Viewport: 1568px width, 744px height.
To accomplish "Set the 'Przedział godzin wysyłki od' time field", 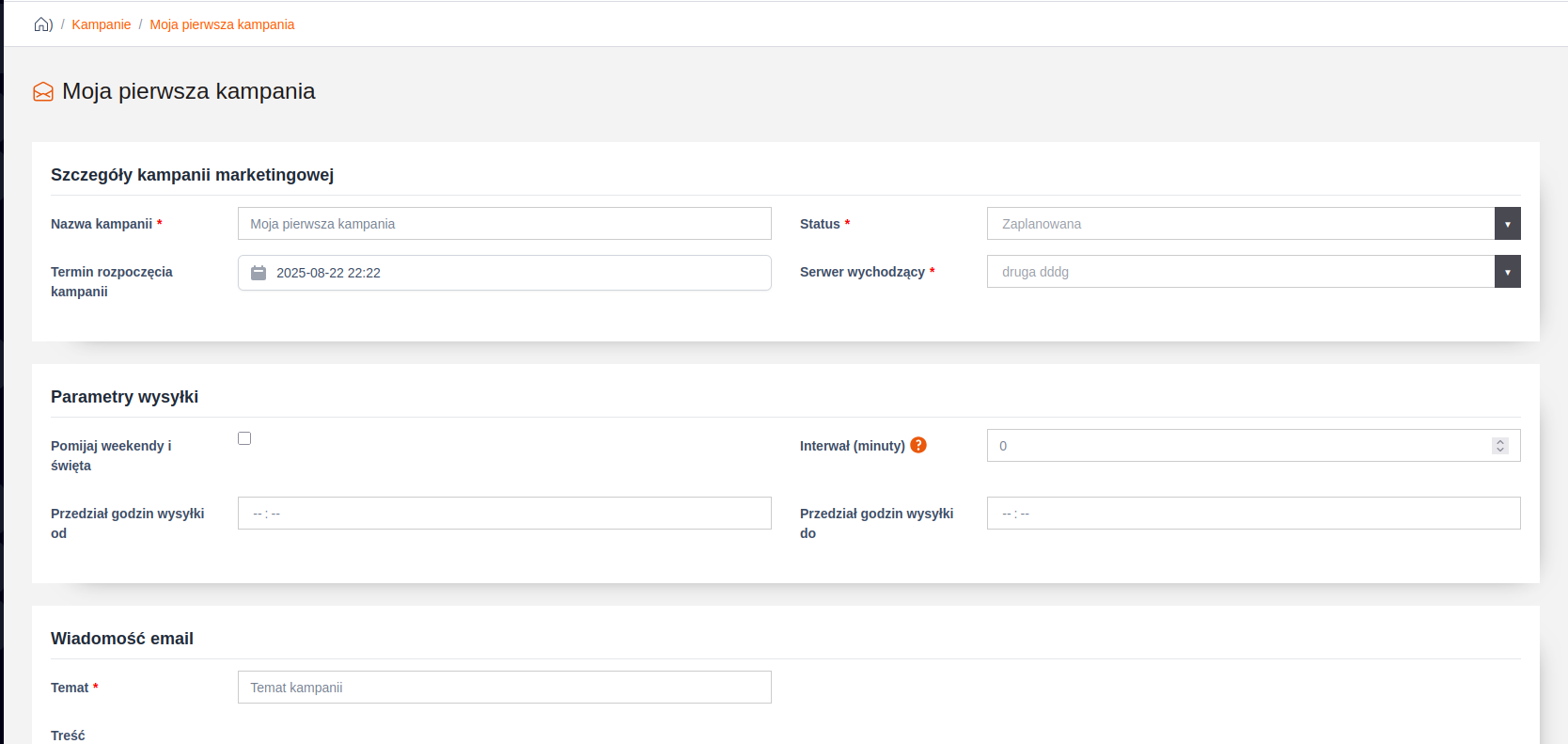I will tap(504, 514).
